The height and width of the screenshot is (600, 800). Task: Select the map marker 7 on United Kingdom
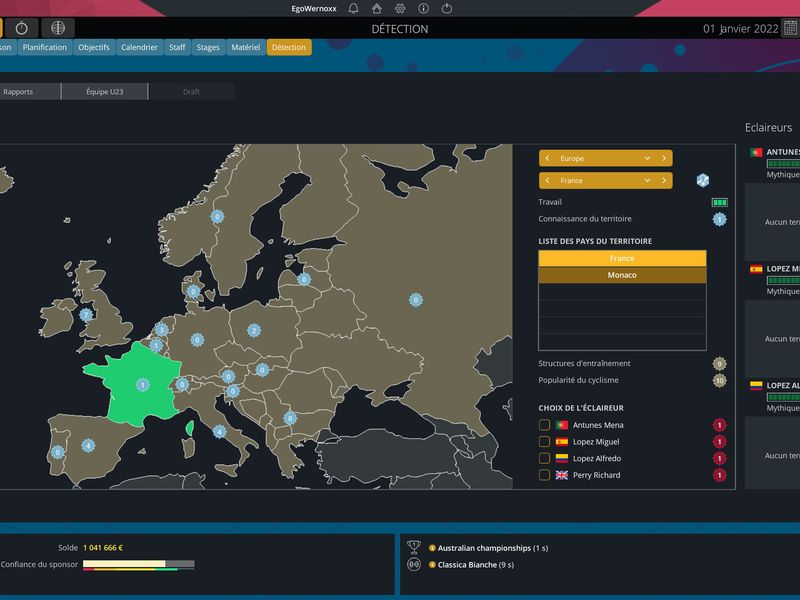86,314
